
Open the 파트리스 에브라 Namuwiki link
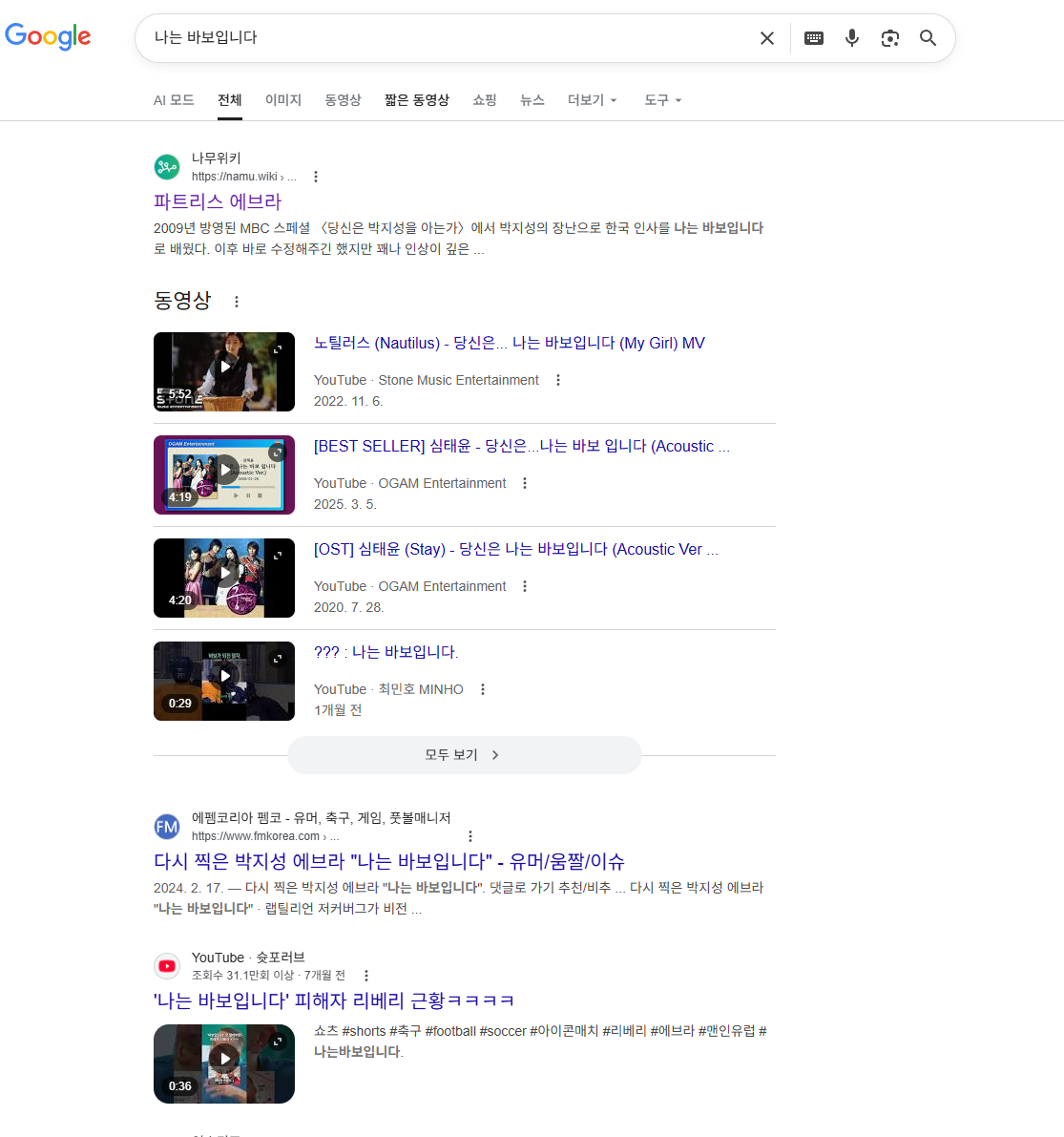[218, 201]
